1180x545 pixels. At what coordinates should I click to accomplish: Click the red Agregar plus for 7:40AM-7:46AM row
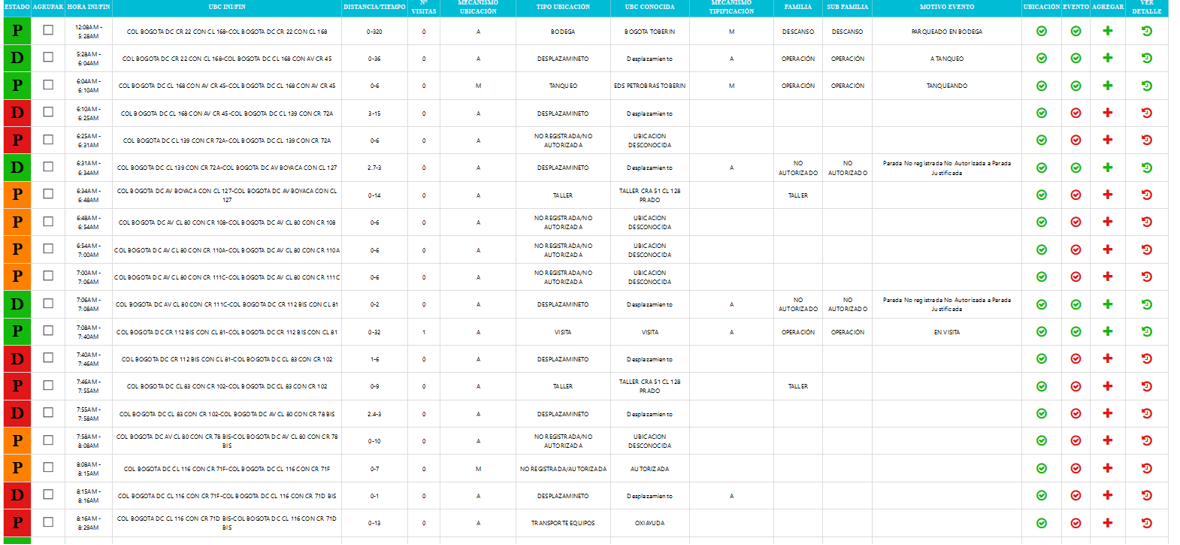1108,359
